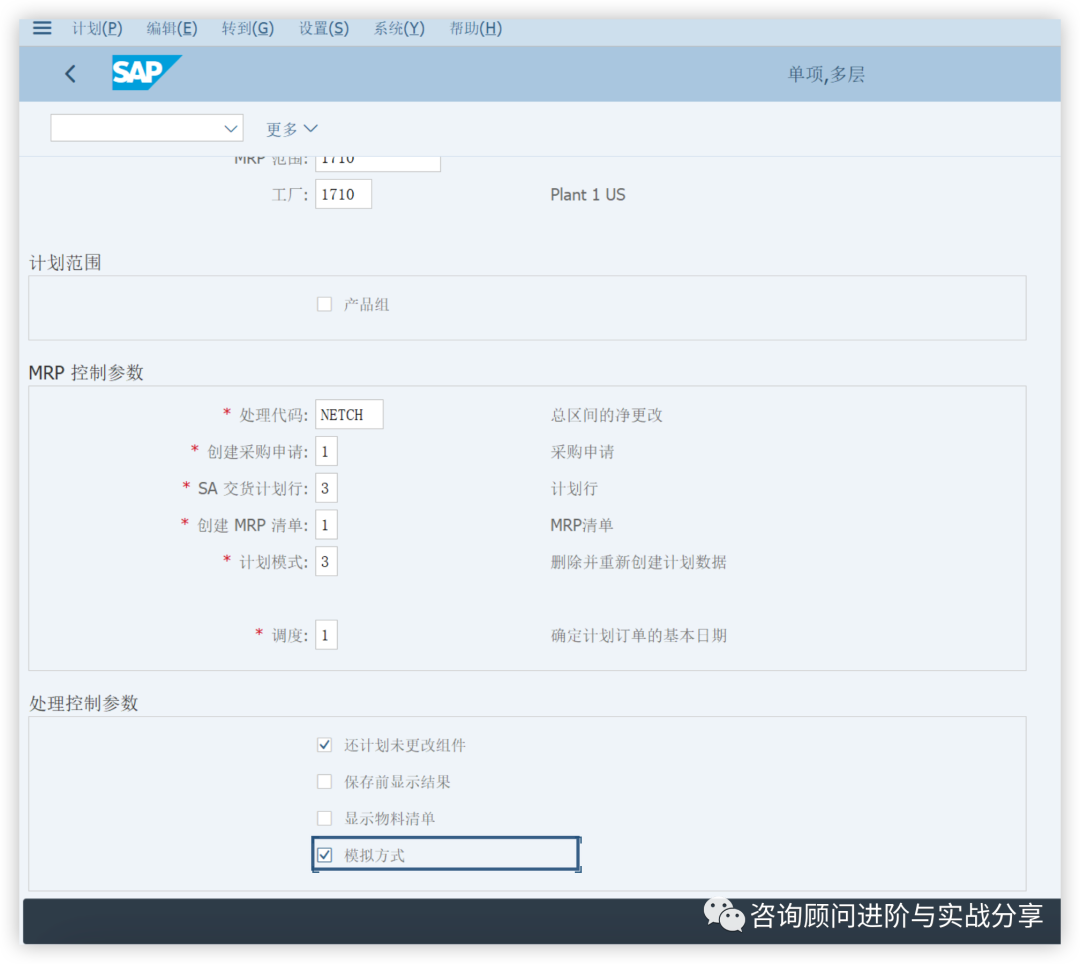1080x964 pixels.
Task: Click the 工厂 1710 plant field
Action: pos(343,194)
